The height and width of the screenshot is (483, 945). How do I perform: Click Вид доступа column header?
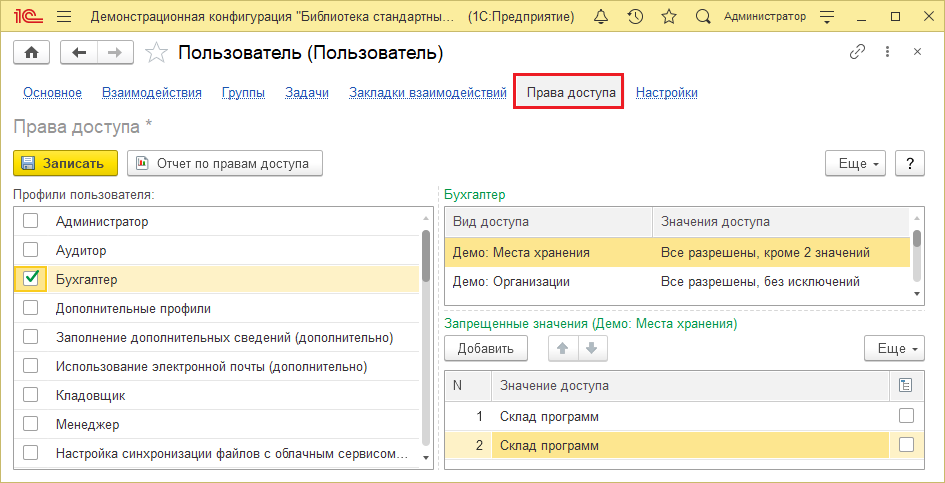pyautogui.click(x=548, y=222)
